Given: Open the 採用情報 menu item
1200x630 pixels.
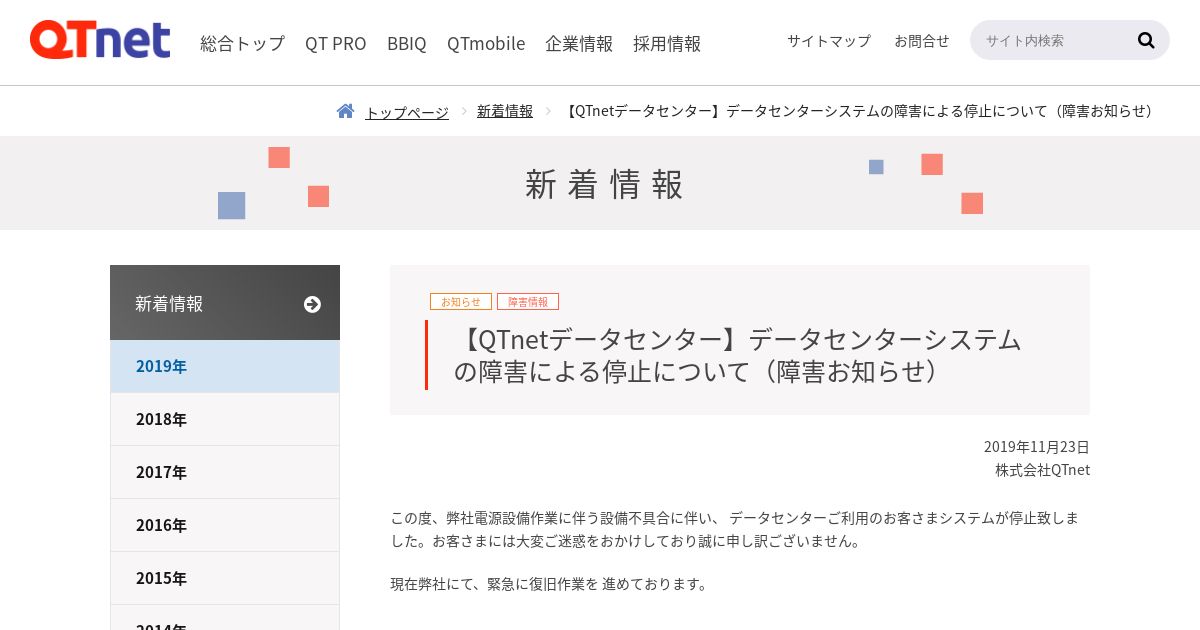Looking at the screenshot, I should pos(667,43).
